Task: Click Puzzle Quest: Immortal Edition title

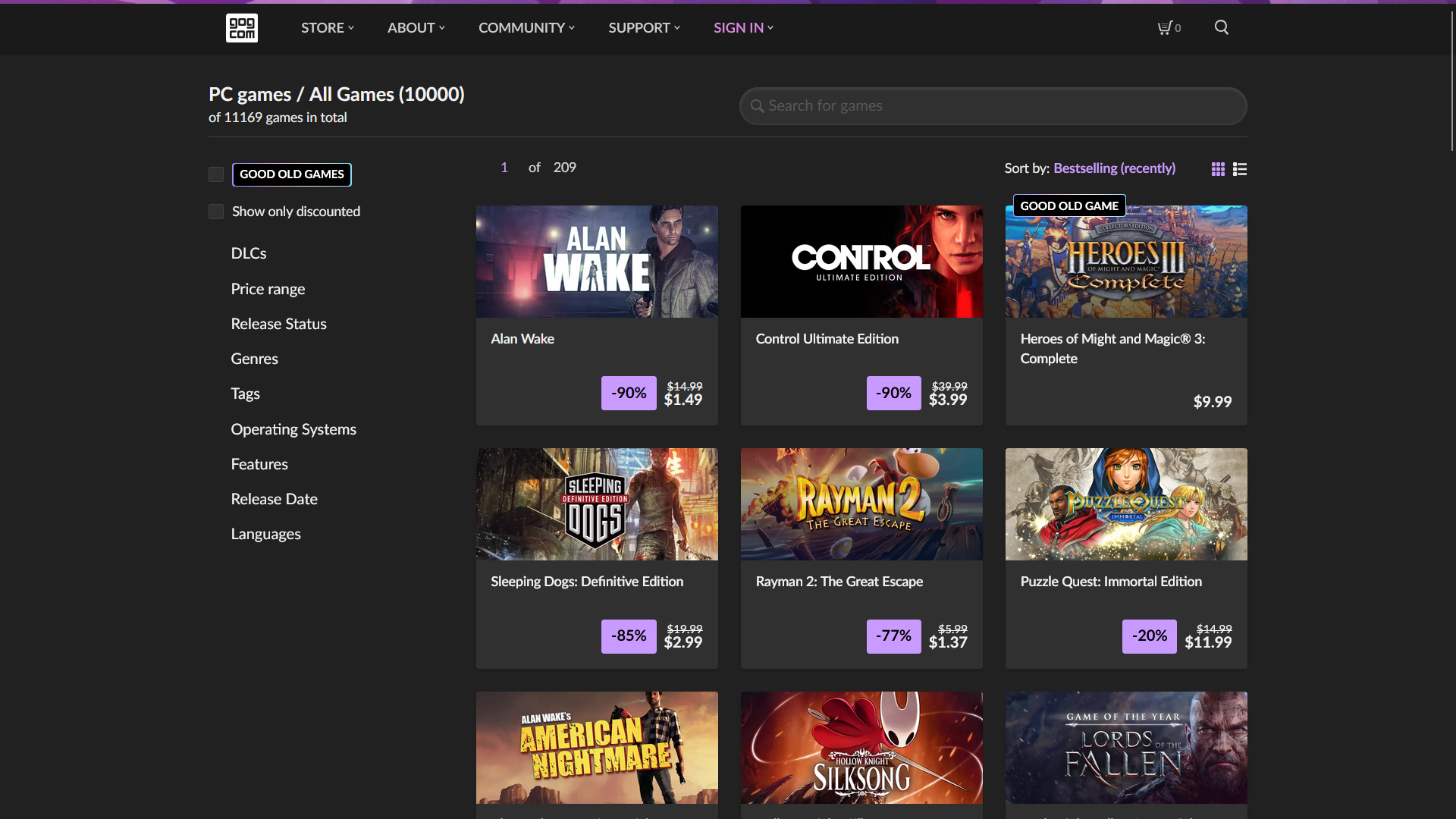Action: pos(1111,582)
